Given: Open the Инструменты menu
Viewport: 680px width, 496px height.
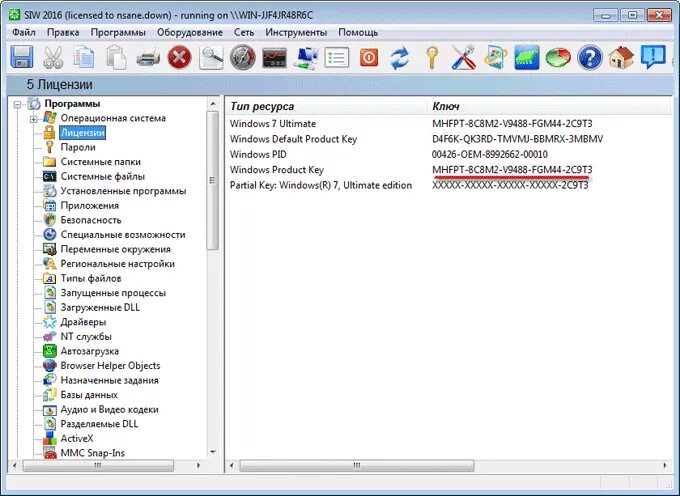Looking at the screenshot, I should tap(296, 33).
